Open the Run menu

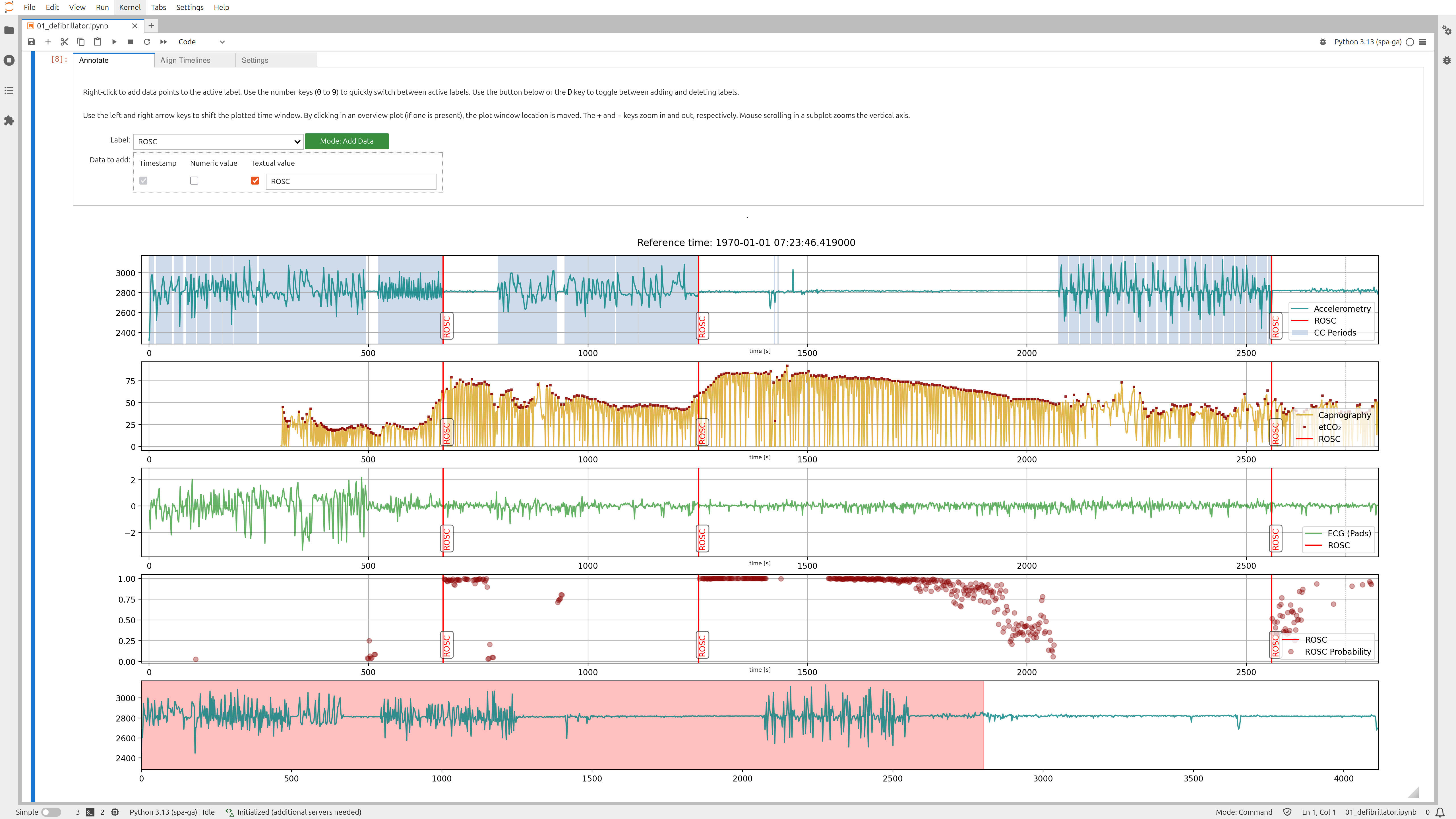pos(102,7)
